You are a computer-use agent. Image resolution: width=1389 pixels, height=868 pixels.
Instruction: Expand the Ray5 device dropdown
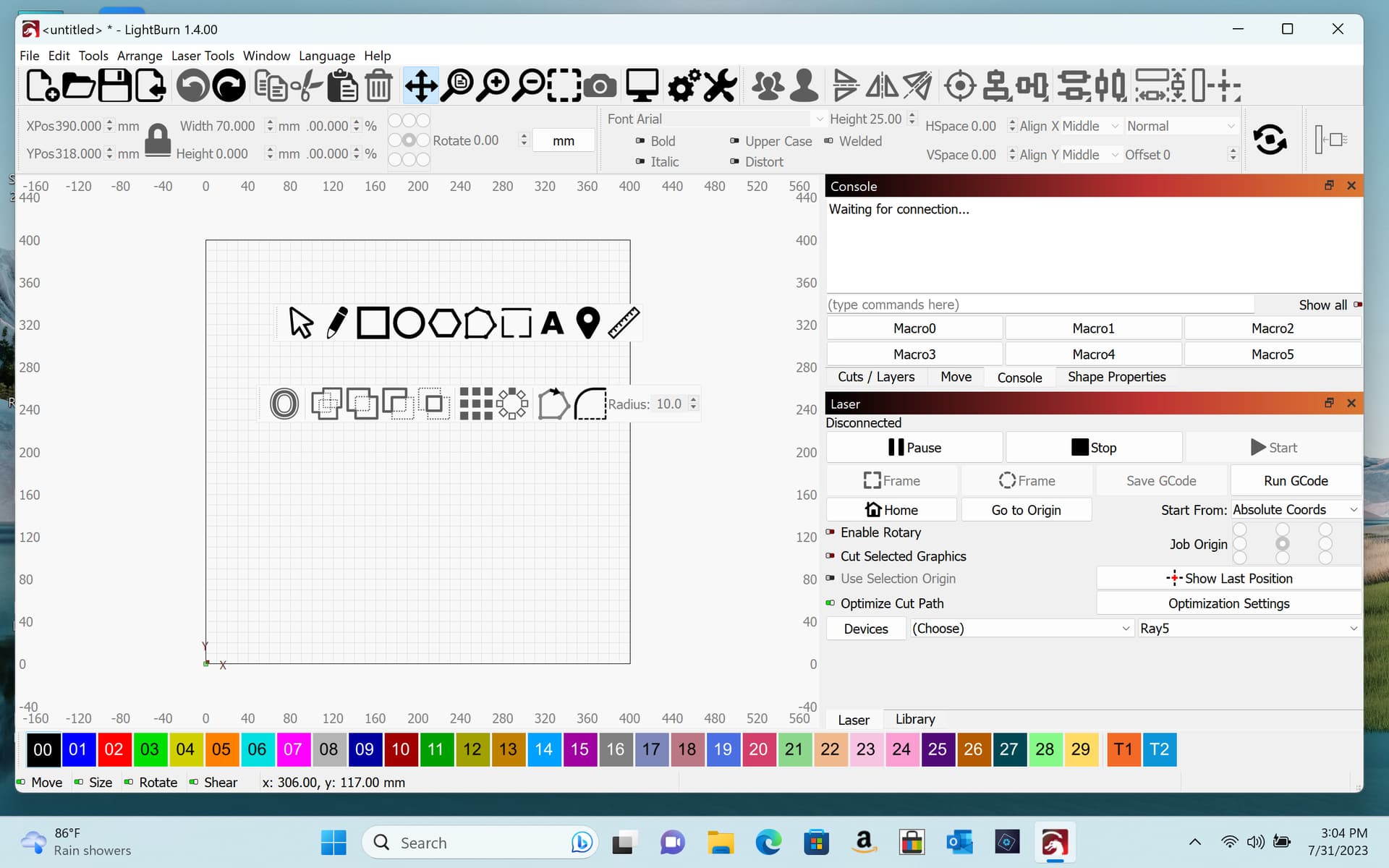point(1249,629)
